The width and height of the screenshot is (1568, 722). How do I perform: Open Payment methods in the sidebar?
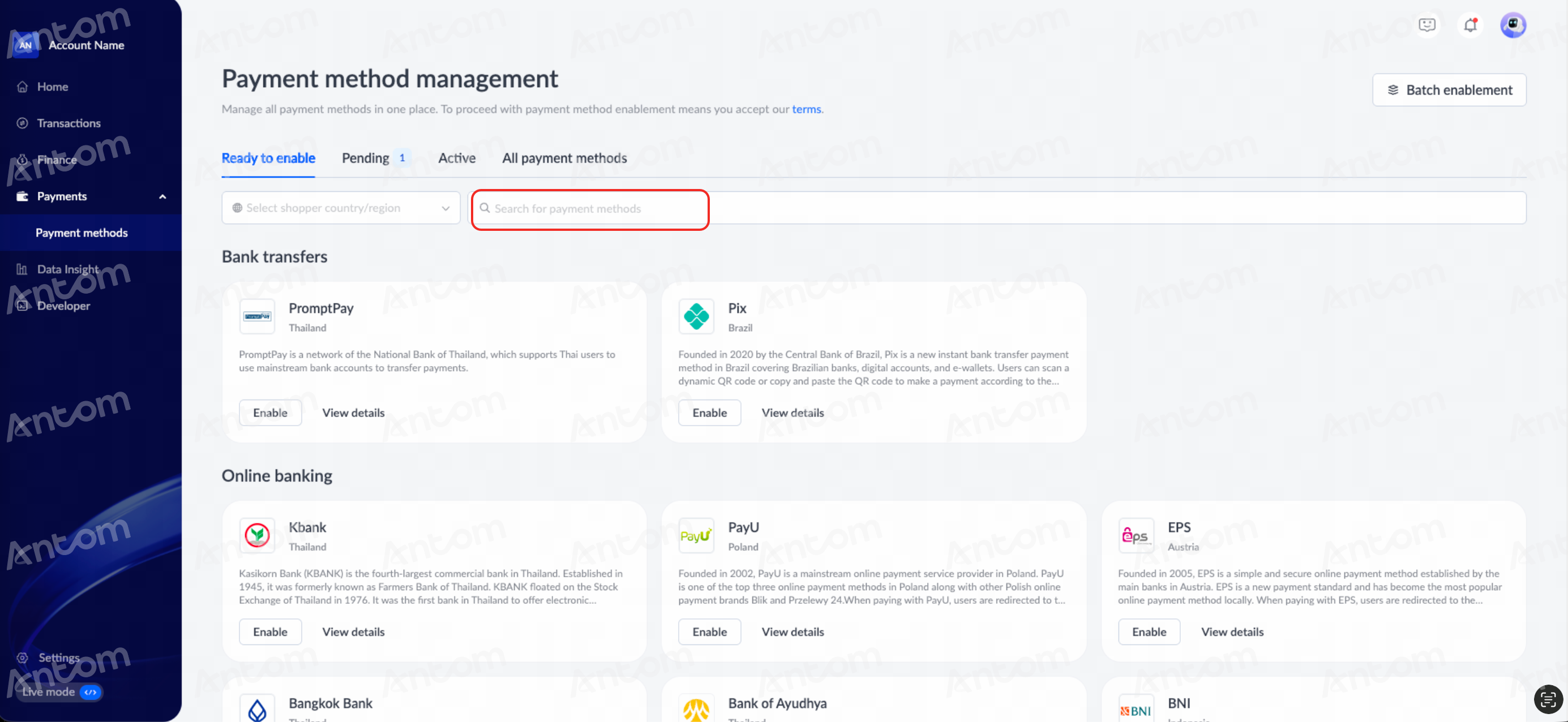click(x=91, y=233)
